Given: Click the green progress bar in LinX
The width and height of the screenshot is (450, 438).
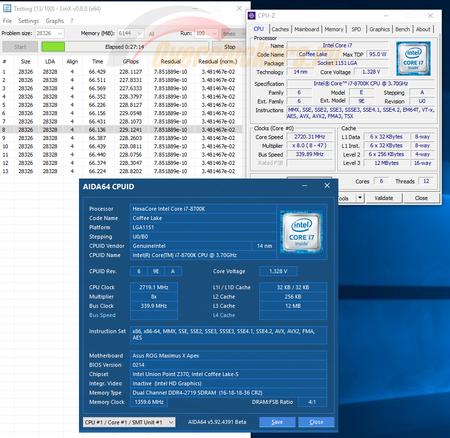Looking at the screenshot, I should click(53, 47).
